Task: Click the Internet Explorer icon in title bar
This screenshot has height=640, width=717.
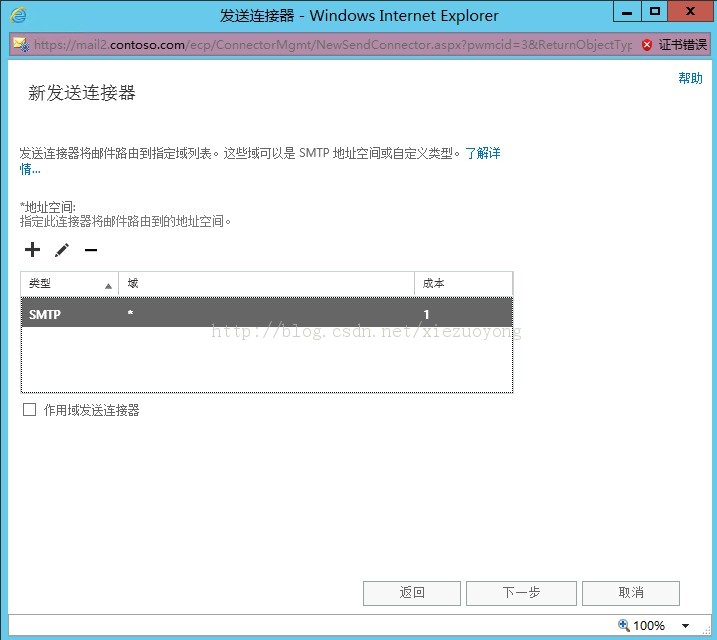Action: tap(17, 15)
